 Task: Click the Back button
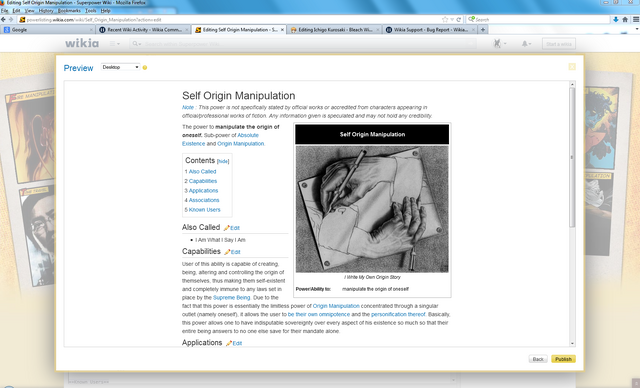[538, 359]
